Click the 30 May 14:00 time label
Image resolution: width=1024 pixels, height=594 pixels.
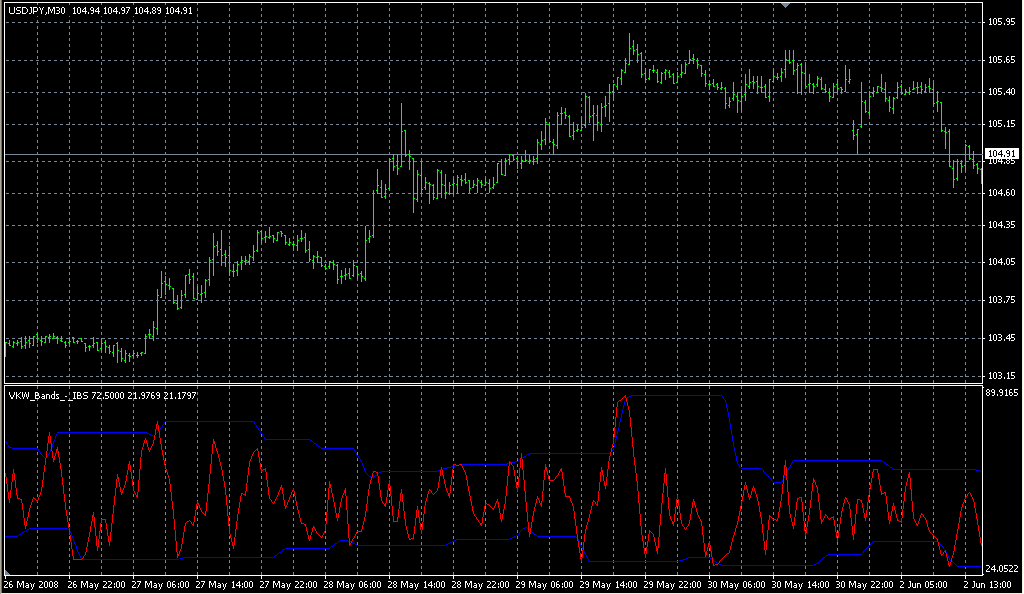798,584
